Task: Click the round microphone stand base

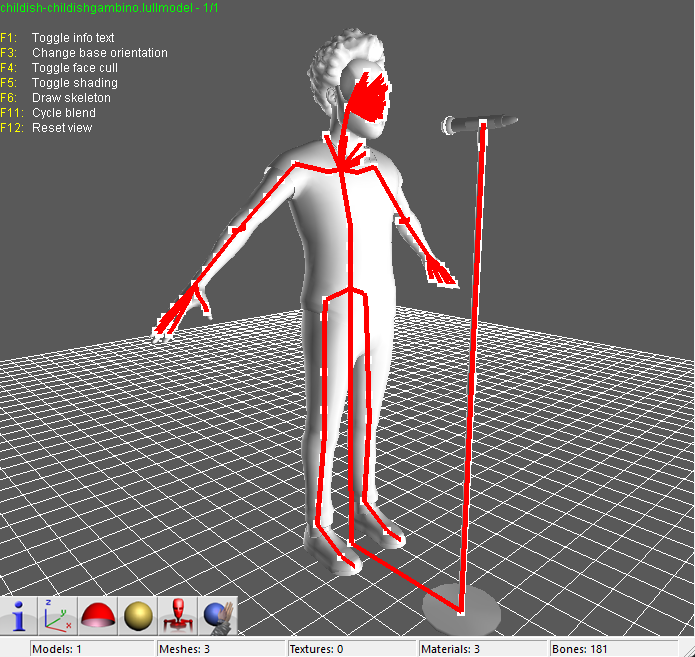Action: click(x=461, y=610)
